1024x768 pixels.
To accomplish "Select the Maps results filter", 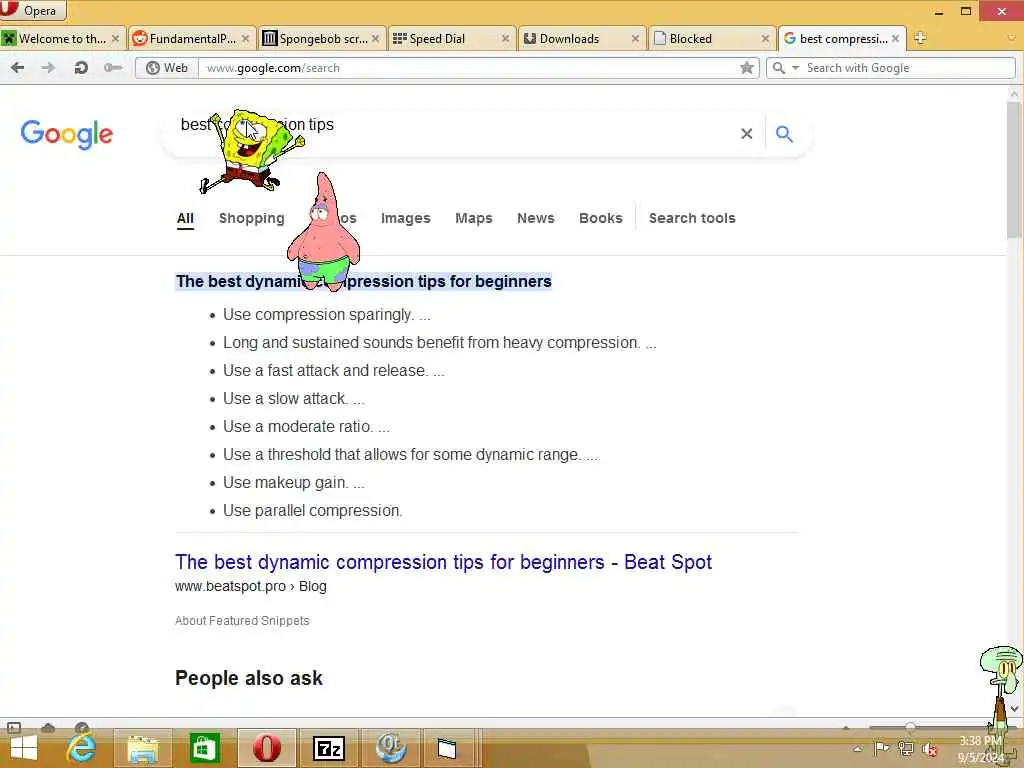I will (473, 218).
